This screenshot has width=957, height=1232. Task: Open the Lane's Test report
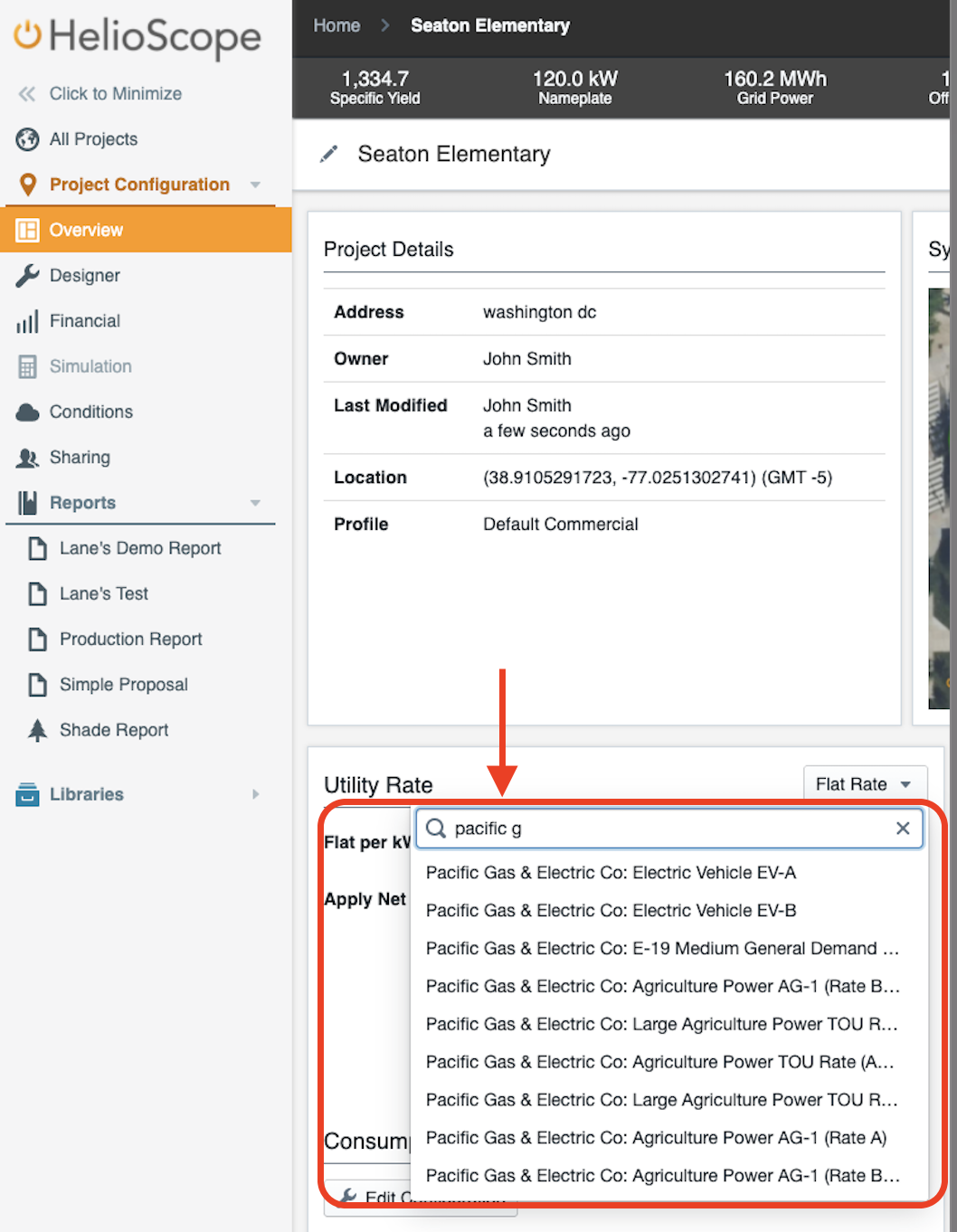(104, 593)
